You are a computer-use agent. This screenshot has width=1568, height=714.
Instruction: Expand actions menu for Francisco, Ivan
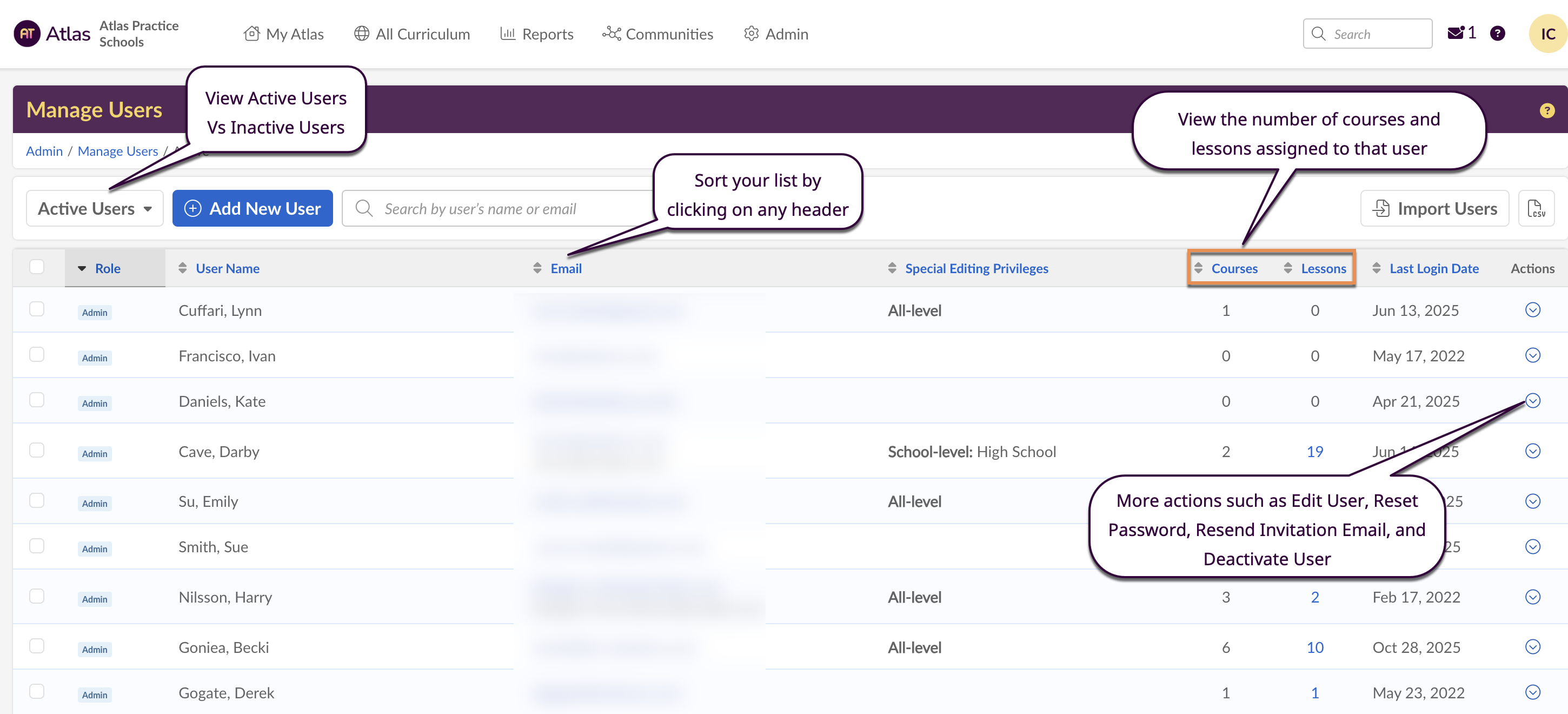1532,355
